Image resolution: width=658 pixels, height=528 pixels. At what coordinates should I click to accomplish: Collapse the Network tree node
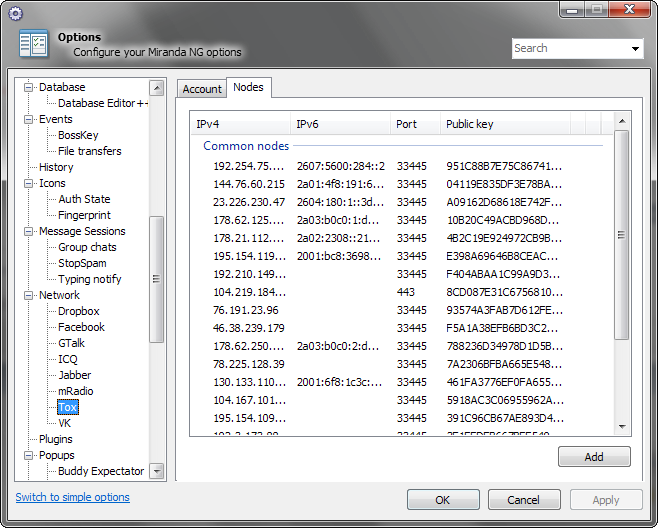29,295
